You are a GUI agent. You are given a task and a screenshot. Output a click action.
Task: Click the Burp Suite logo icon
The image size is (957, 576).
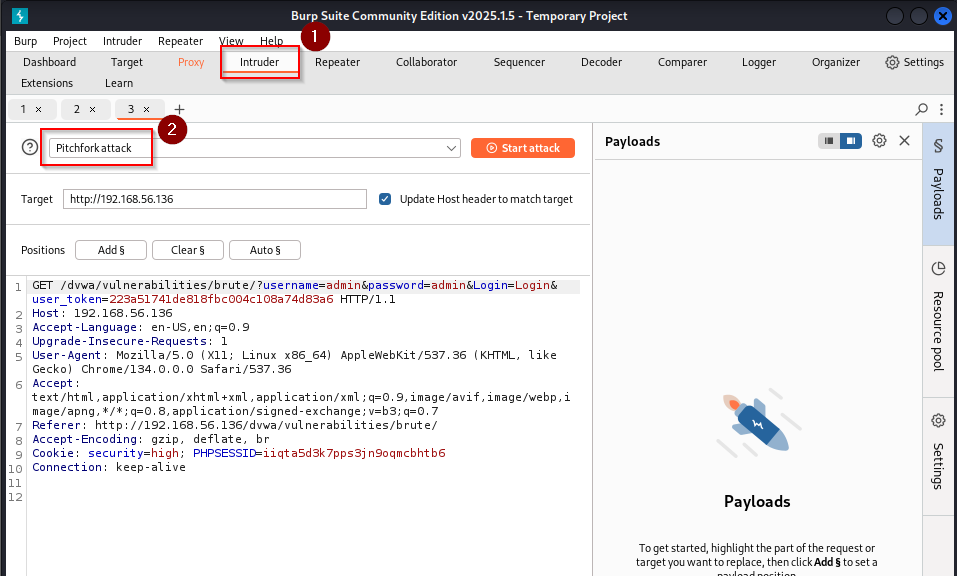click(20, 16)
